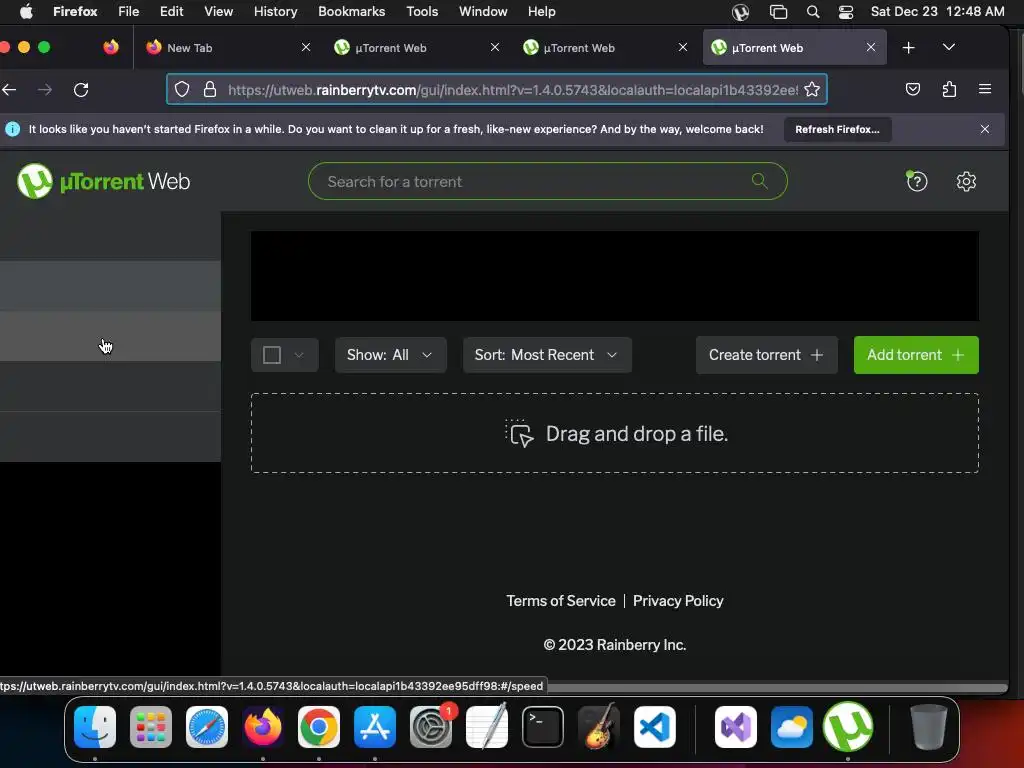This screenshot has height=768, width=1024.
Task: Open Firefox extensions puzzle icon
Action: pos(949,89)
